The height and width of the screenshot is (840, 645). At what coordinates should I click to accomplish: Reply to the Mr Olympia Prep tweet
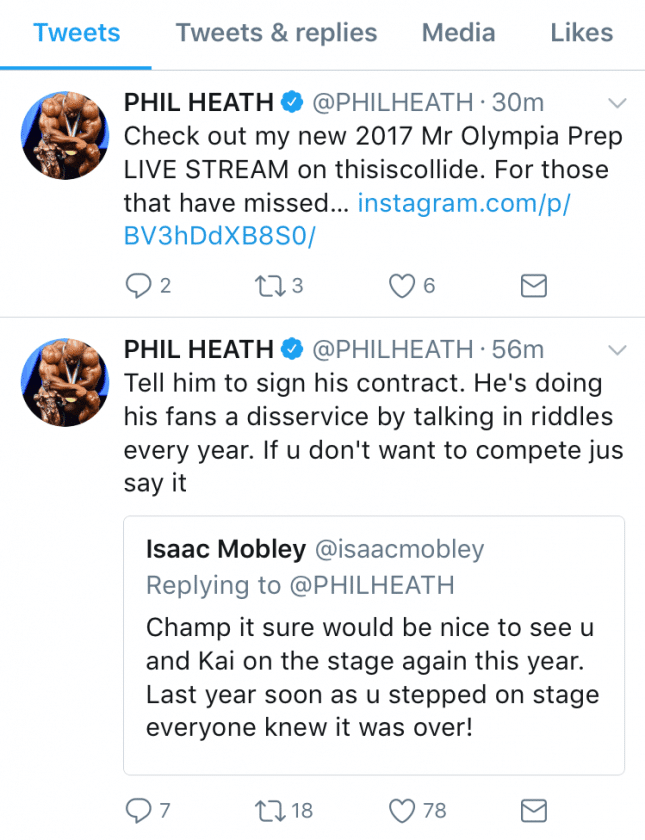137,286
